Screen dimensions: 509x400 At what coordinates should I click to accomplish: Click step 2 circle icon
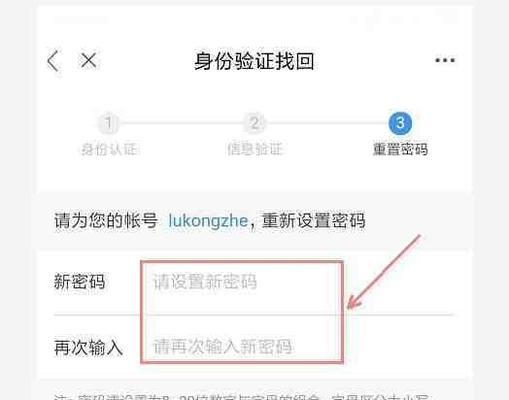[x=255, y=123]
